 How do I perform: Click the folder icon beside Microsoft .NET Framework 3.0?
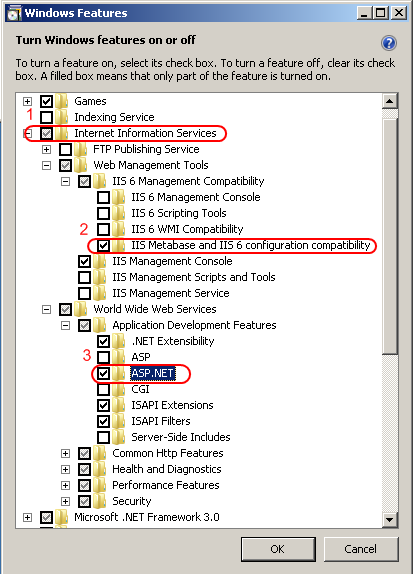click(62, 517)
